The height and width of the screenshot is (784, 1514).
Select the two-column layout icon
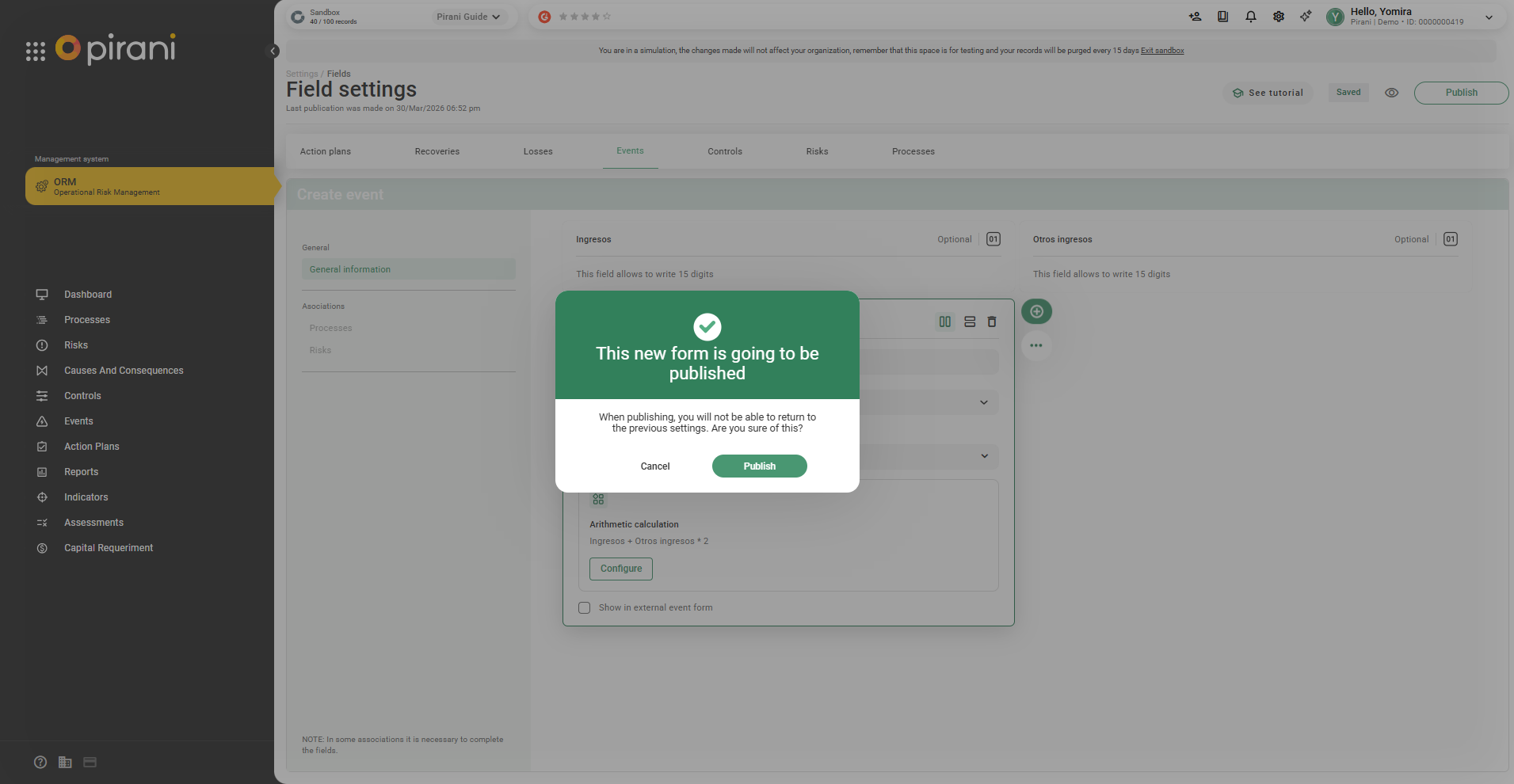pos(944,322)
